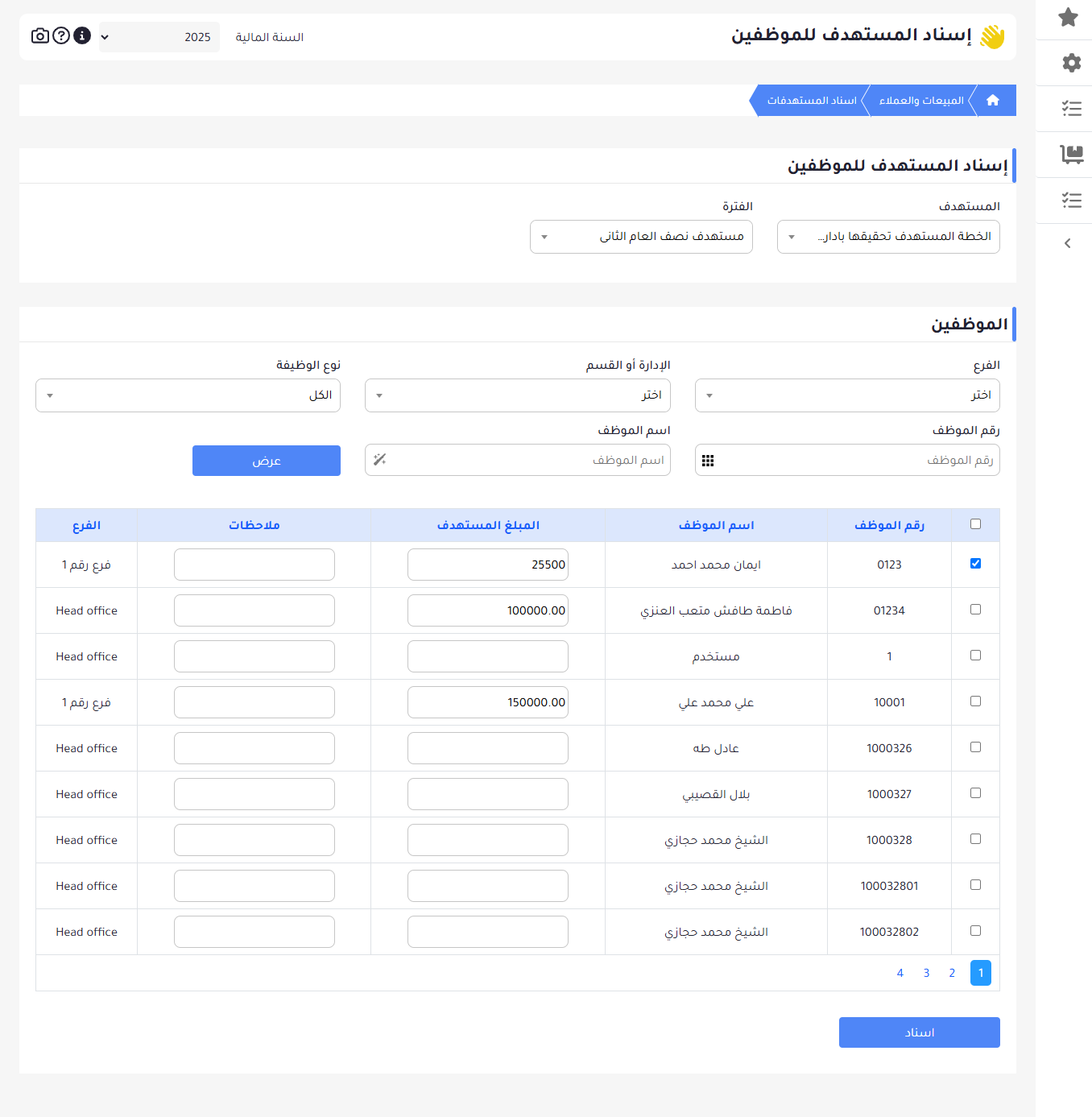Check the checkbox for employee 1000327
1092x1117 pixels.
(975, 793)
